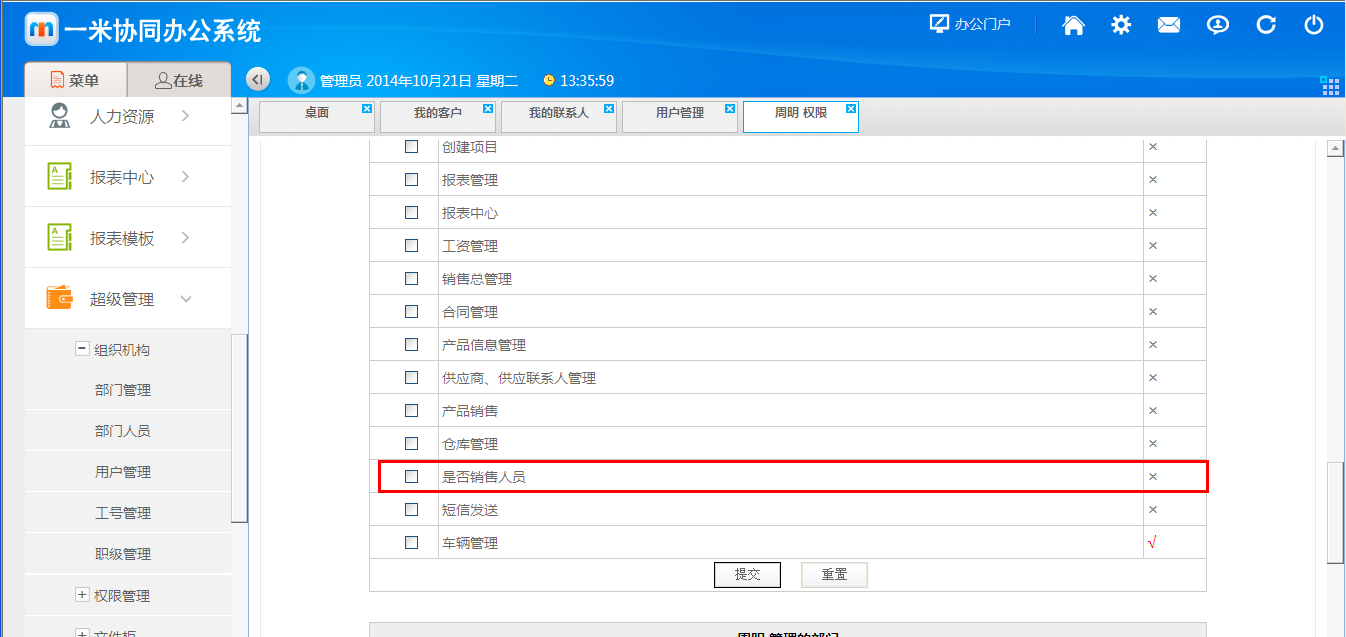Open 职级管理 in sidebar
This screenshot has width=1346, height=637.
[x=123, y=554]
